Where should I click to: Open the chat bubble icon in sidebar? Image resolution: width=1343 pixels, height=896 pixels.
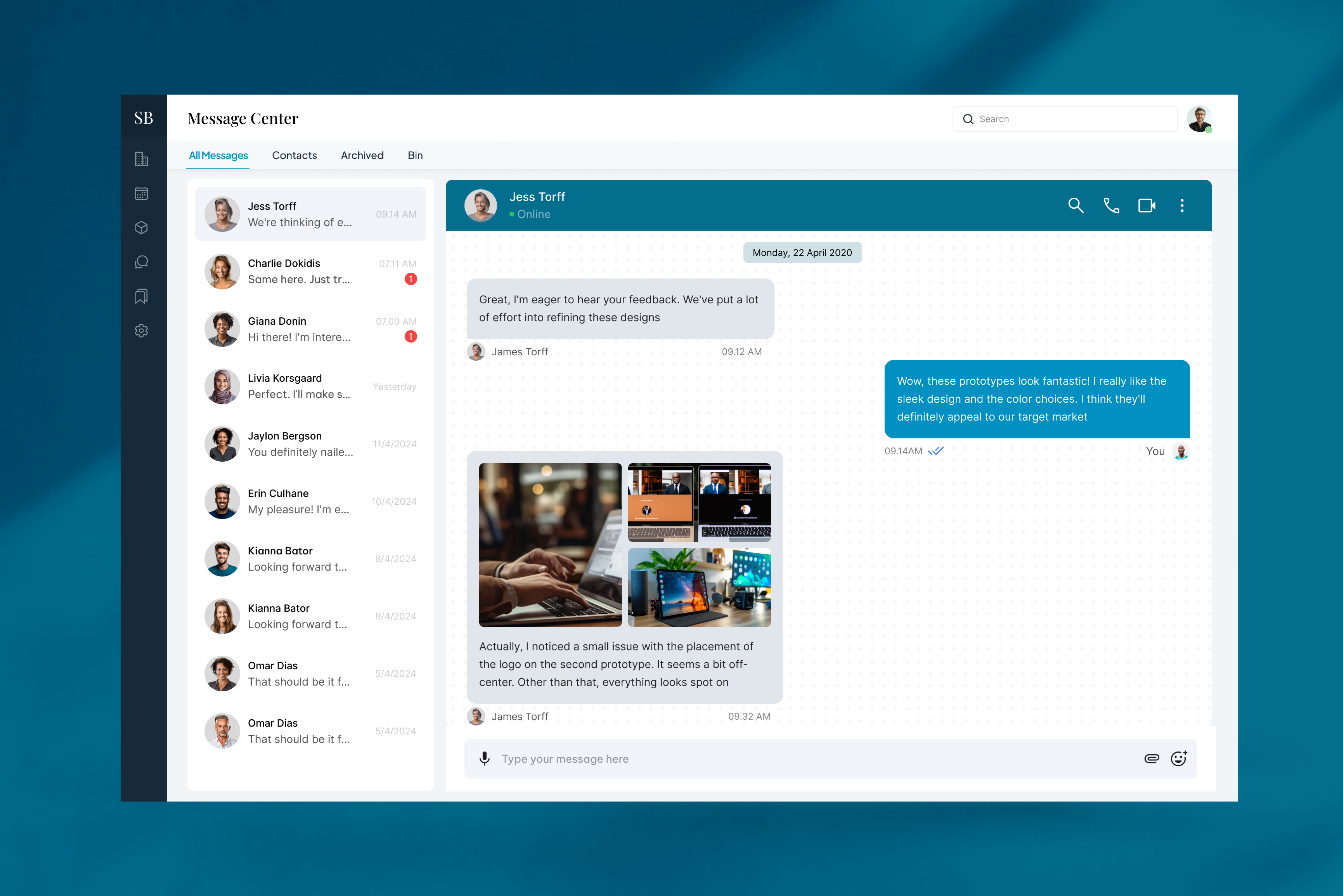click(141, 262)
